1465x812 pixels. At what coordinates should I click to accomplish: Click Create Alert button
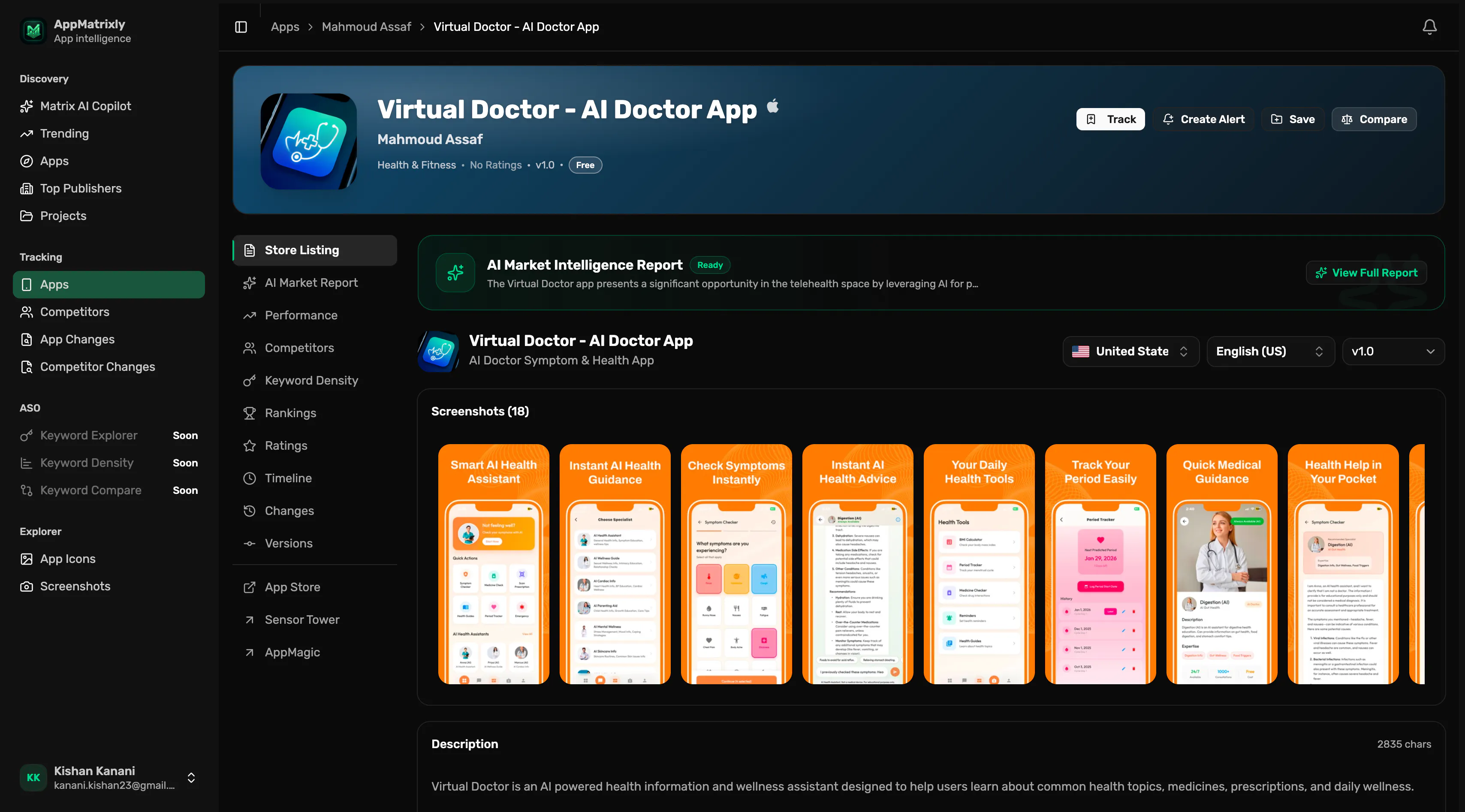(1203, 119)
